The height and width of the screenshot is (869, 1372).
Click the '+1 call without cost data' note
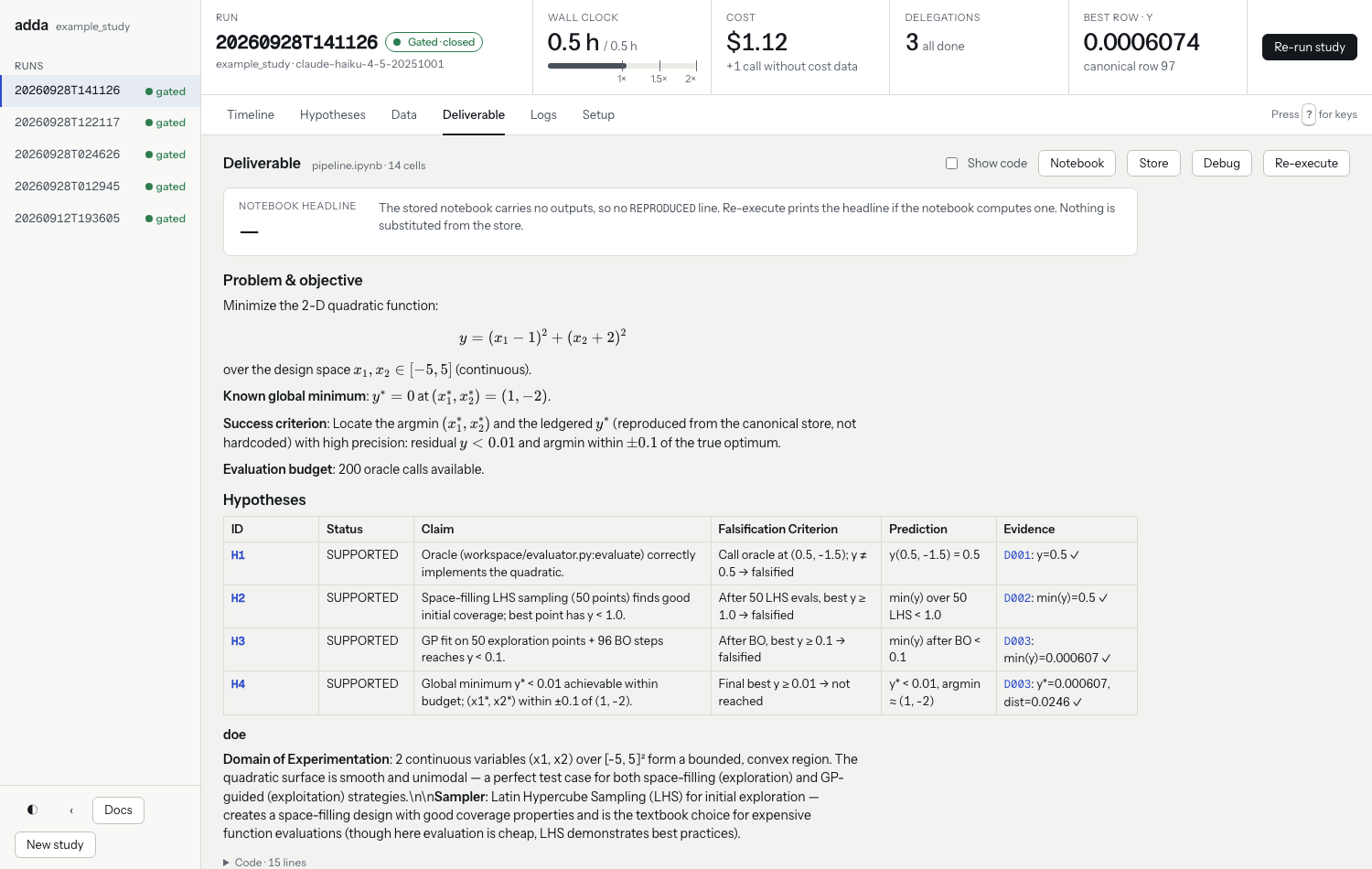792,66
